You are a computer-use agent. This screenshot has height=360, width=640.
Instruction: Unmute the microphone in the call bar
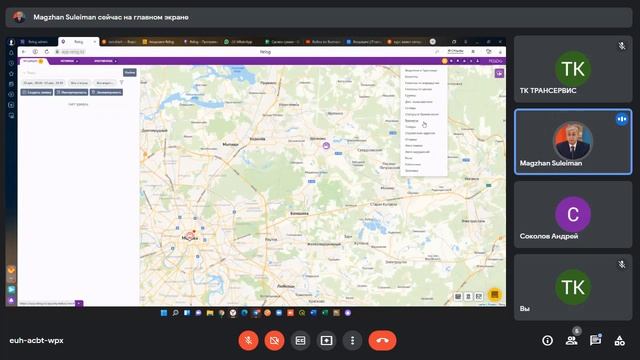pos(248,340)
